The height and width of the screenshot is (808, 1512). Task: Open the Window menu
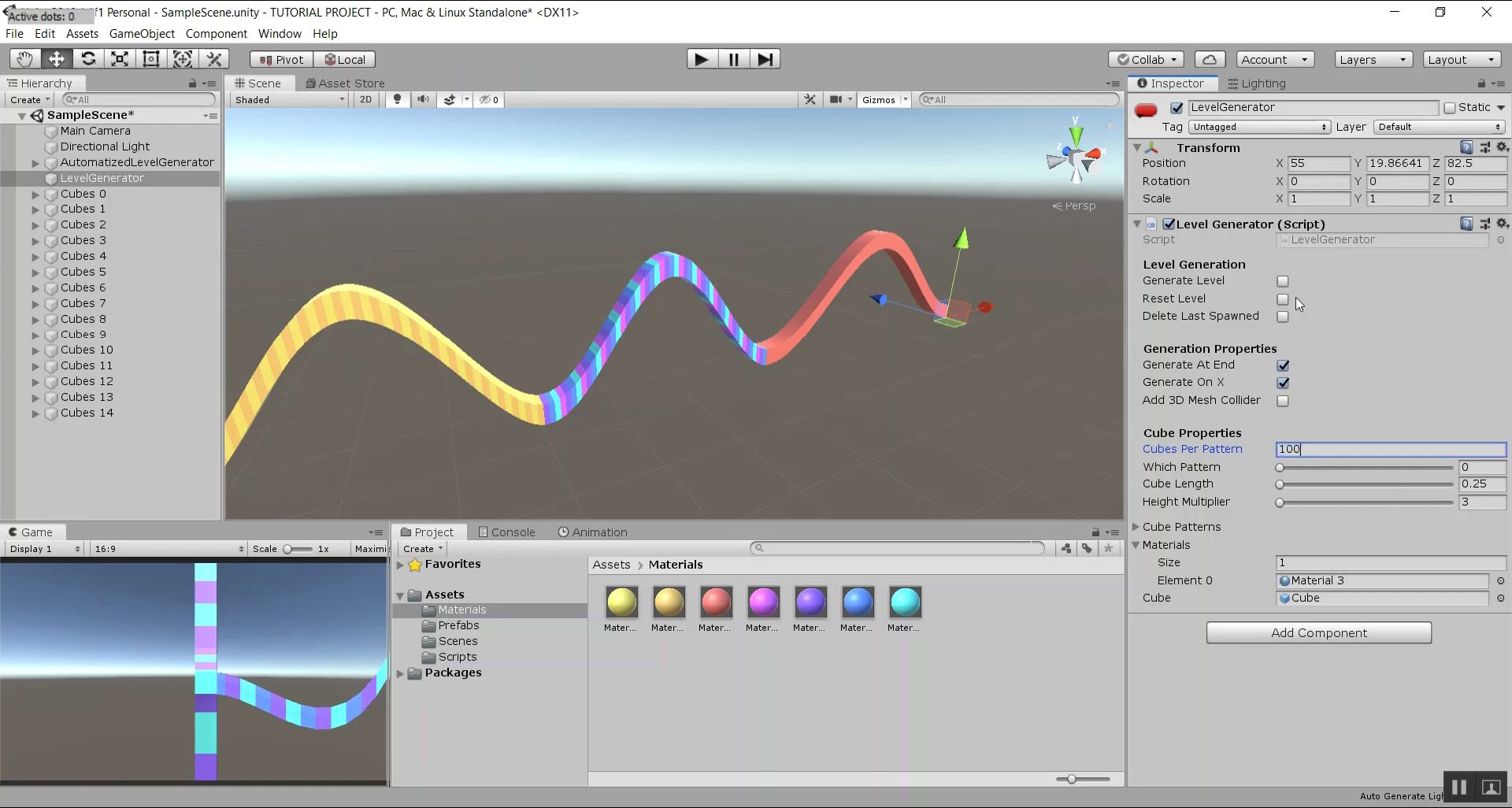tap(280, 34)
